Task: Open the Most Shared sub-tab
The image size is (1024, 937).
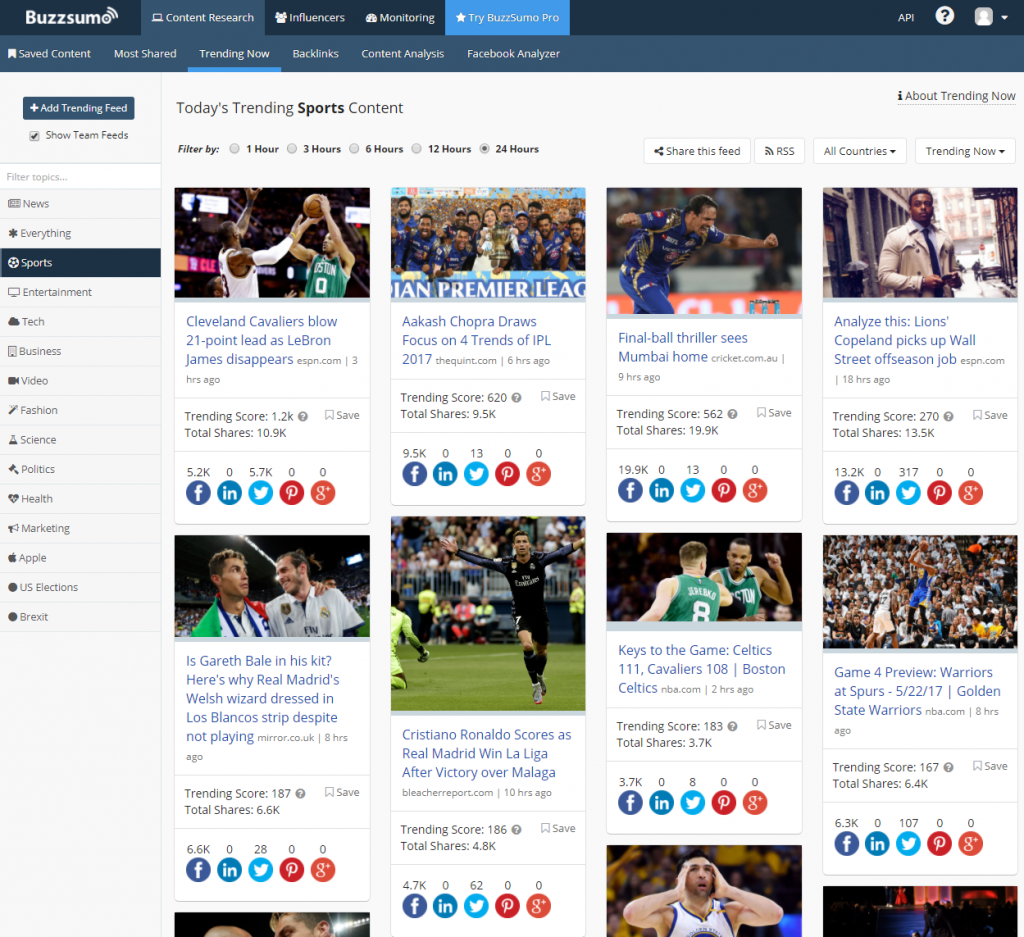Action: (145, 54)
